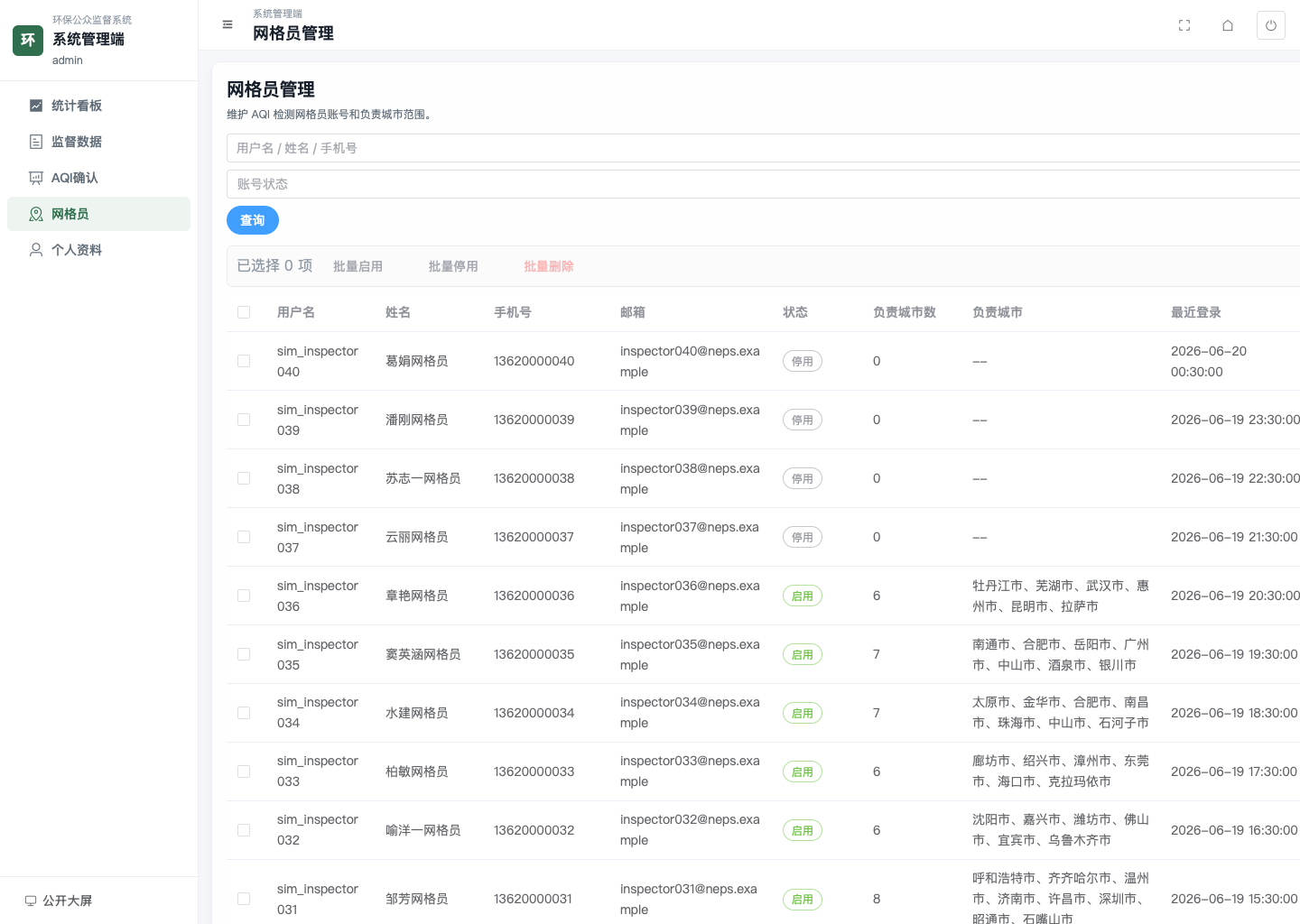Focus the 用户名 / 姓名 / 手机号 search field
Viewport: 1300px width, 924px height.
(x=763, y=148)
